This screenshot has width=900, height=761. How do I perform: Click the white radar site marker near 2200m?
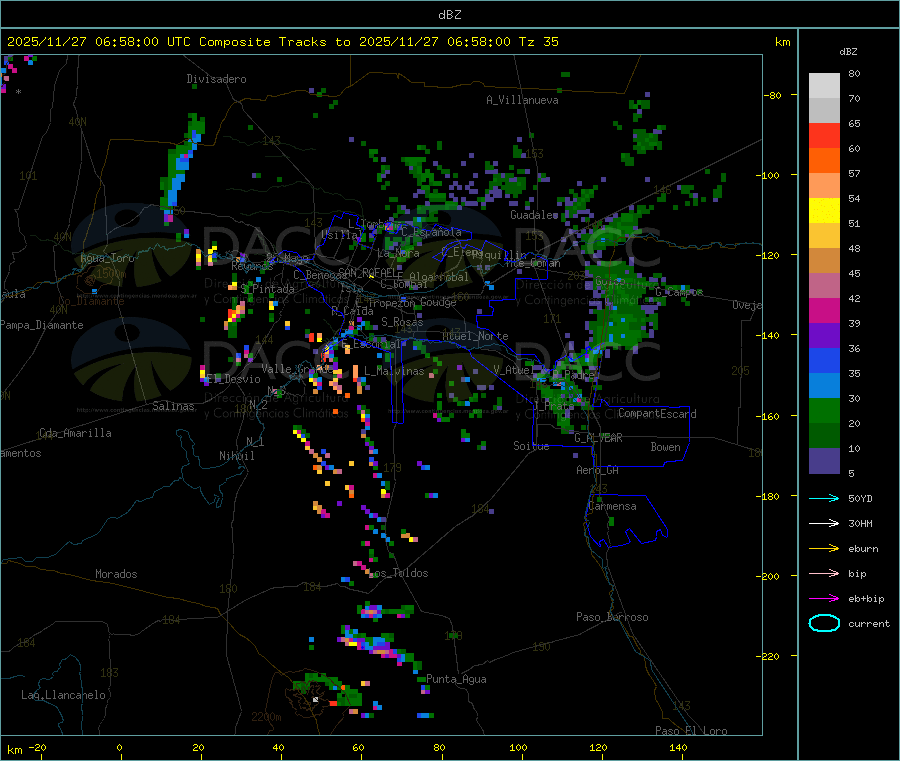[x=315, y=700]
